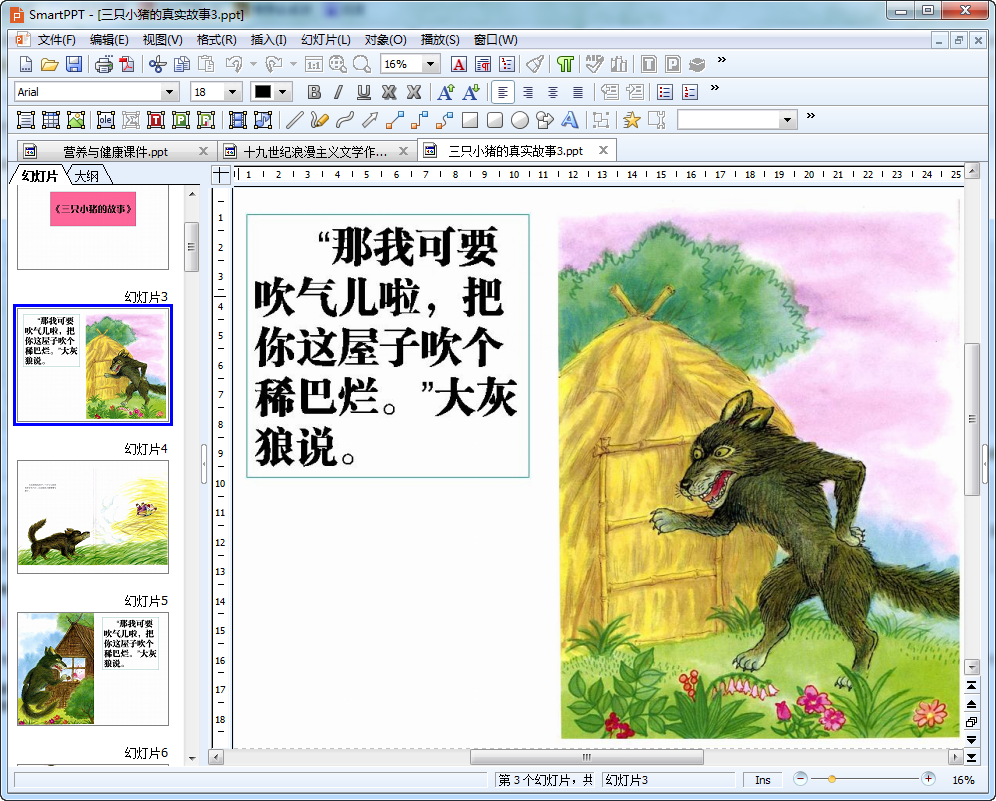Screen dimensions: 996x801
Task: Insert a text frame using the first frame icon
Action: click(26, 120)
